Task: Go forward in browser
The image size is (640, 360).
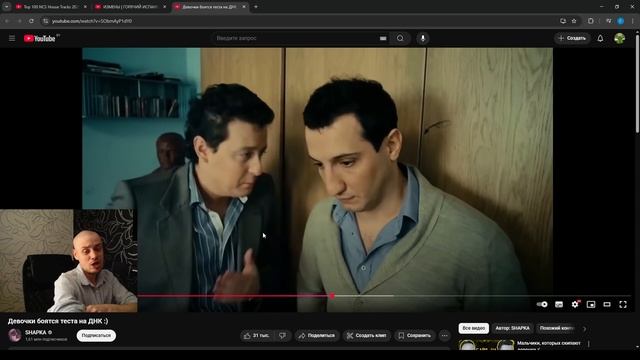Action: (19, 21)
